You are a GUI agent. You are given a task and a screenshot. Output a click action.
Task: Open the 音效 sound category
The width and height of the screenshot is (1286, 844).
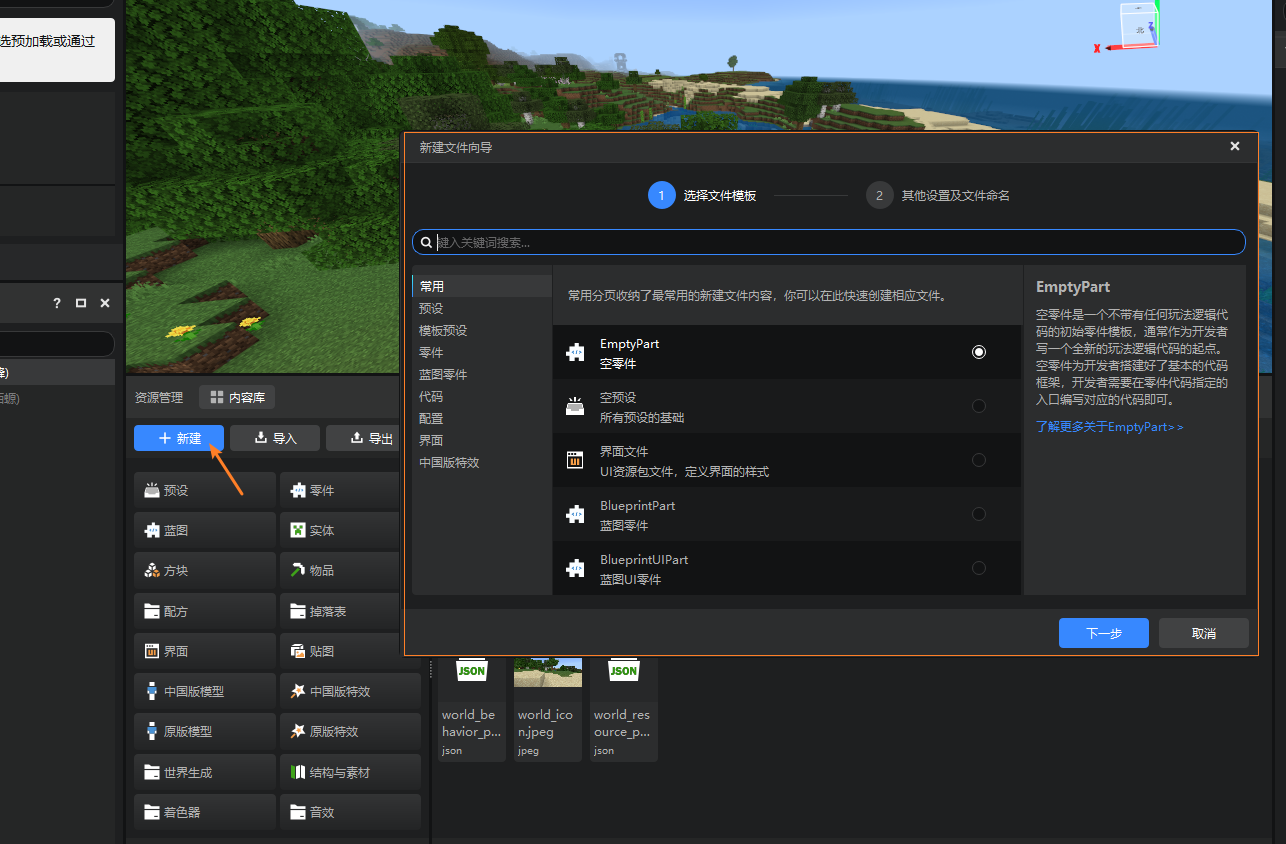coord(350,812)
